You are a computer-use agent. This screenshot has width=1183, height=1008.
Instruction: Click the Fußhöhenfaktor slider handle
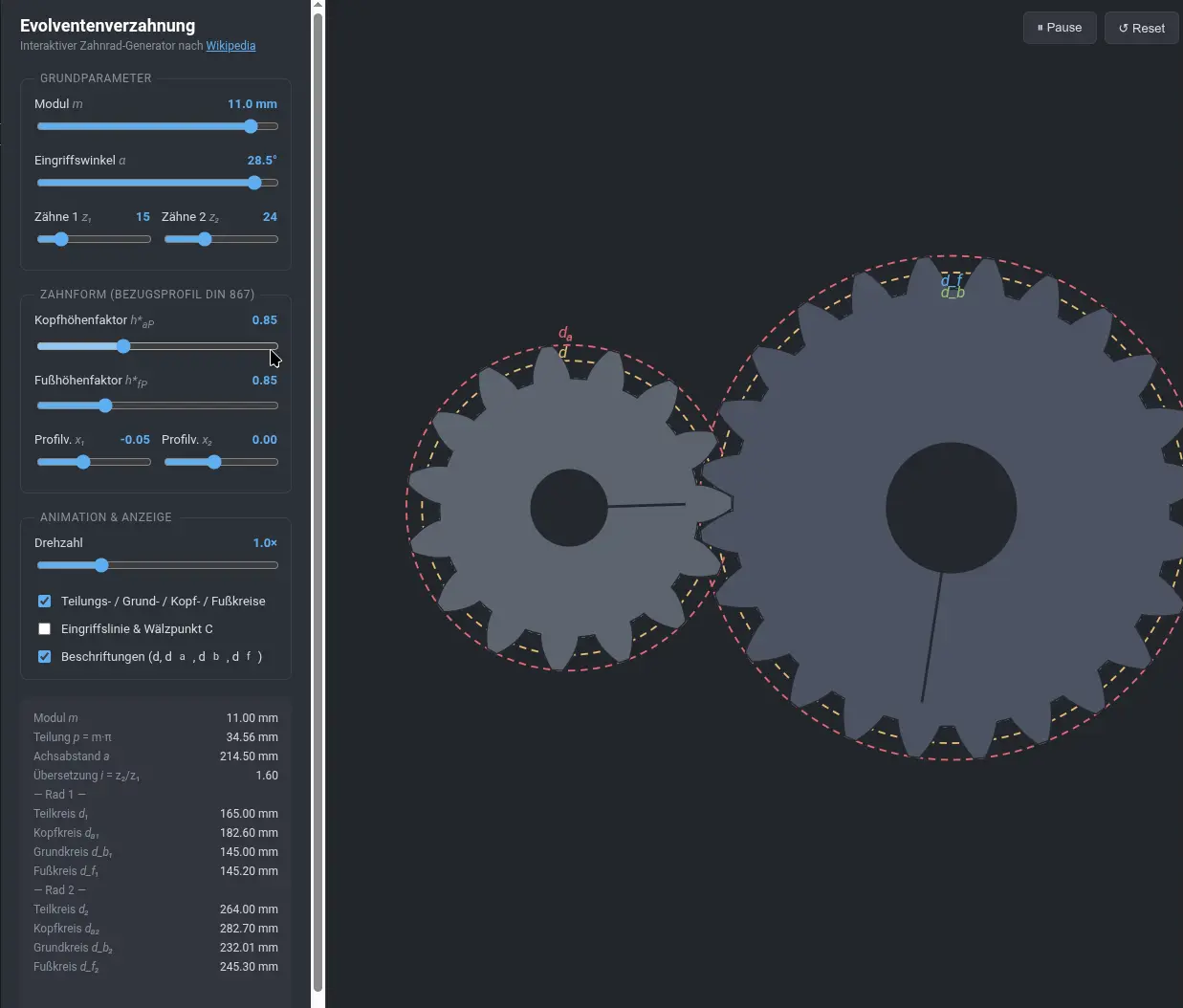point(105,405)
